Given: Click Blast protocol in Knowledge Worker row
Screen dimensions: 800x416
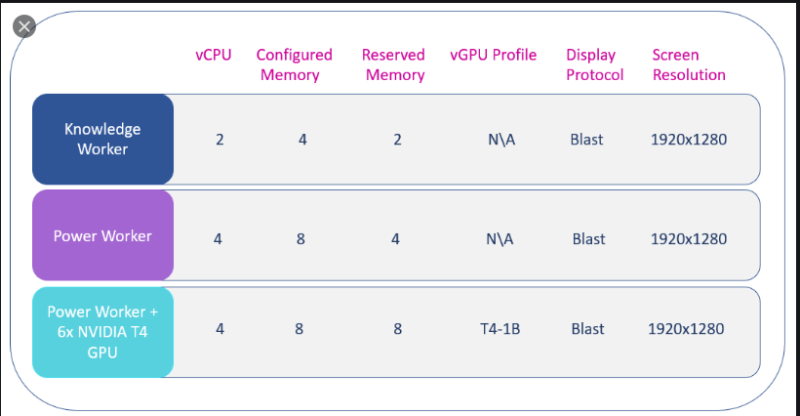Looking at the screenshot, I should click(x=587, y=139).
